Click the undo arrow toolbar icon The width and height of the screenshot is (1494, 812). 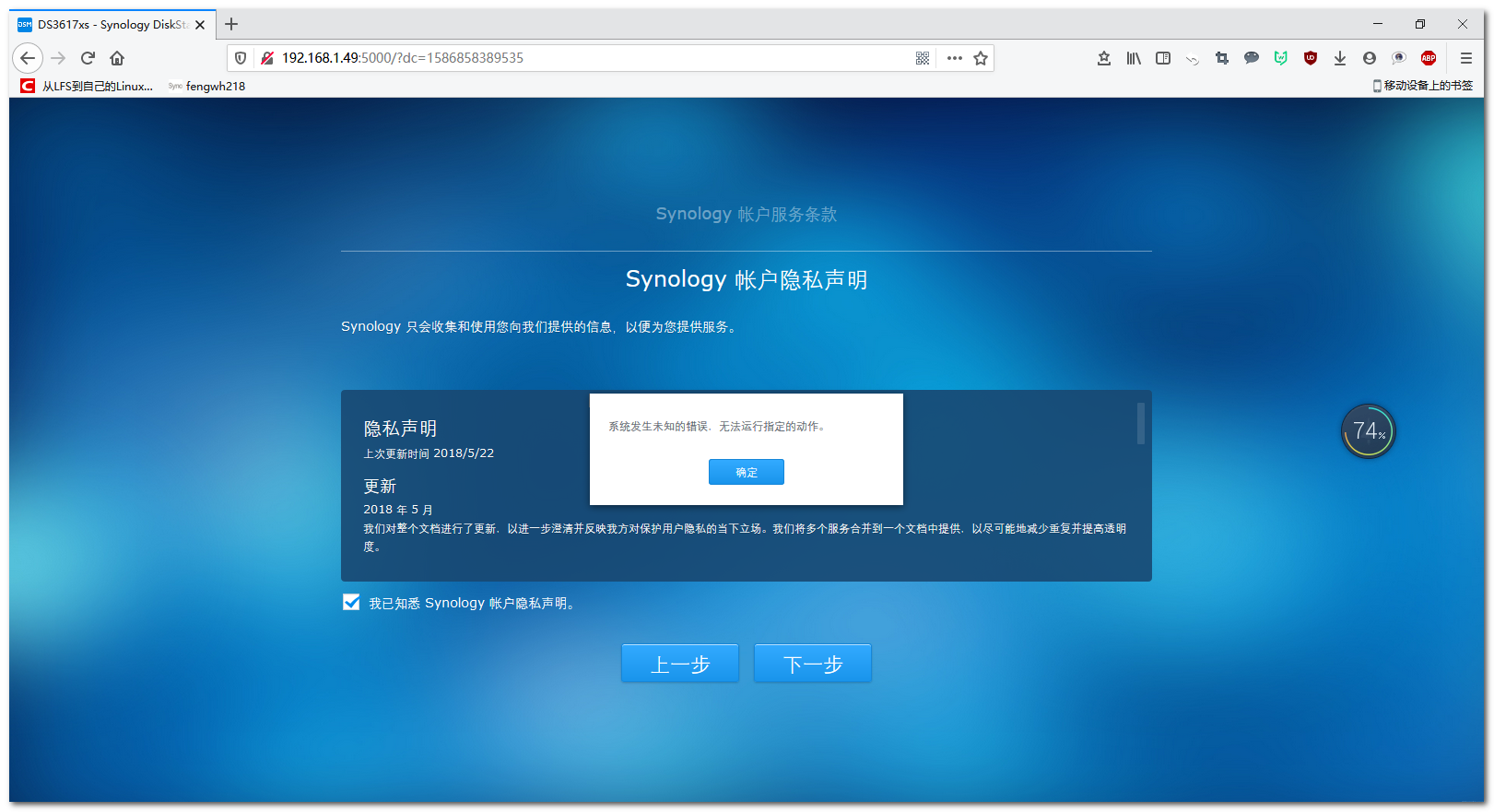(x=1193, y=60)
